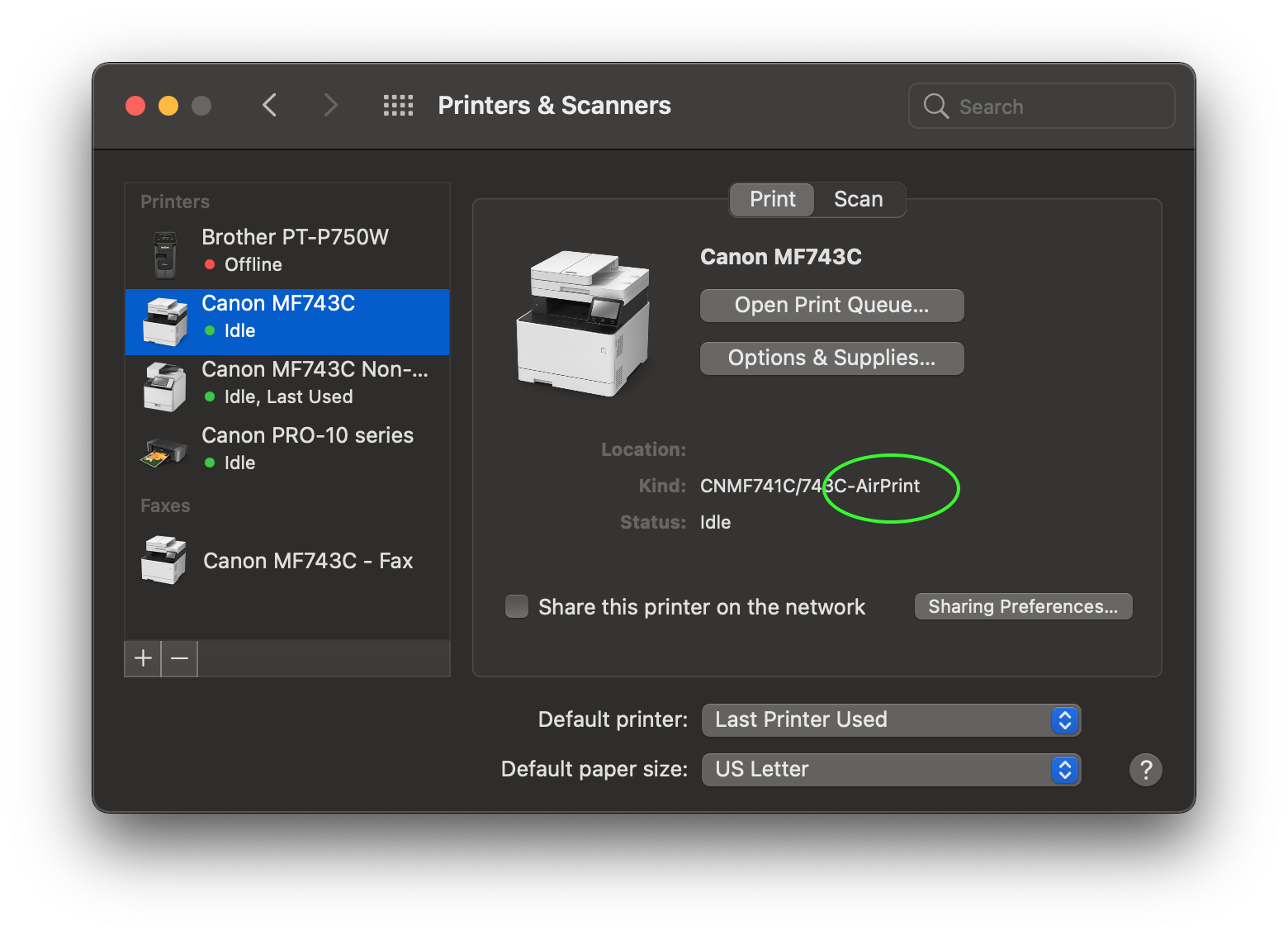Enable Share this printer on the network
The width and height of the screenshot is (1288, 935).
coord(517,606)
